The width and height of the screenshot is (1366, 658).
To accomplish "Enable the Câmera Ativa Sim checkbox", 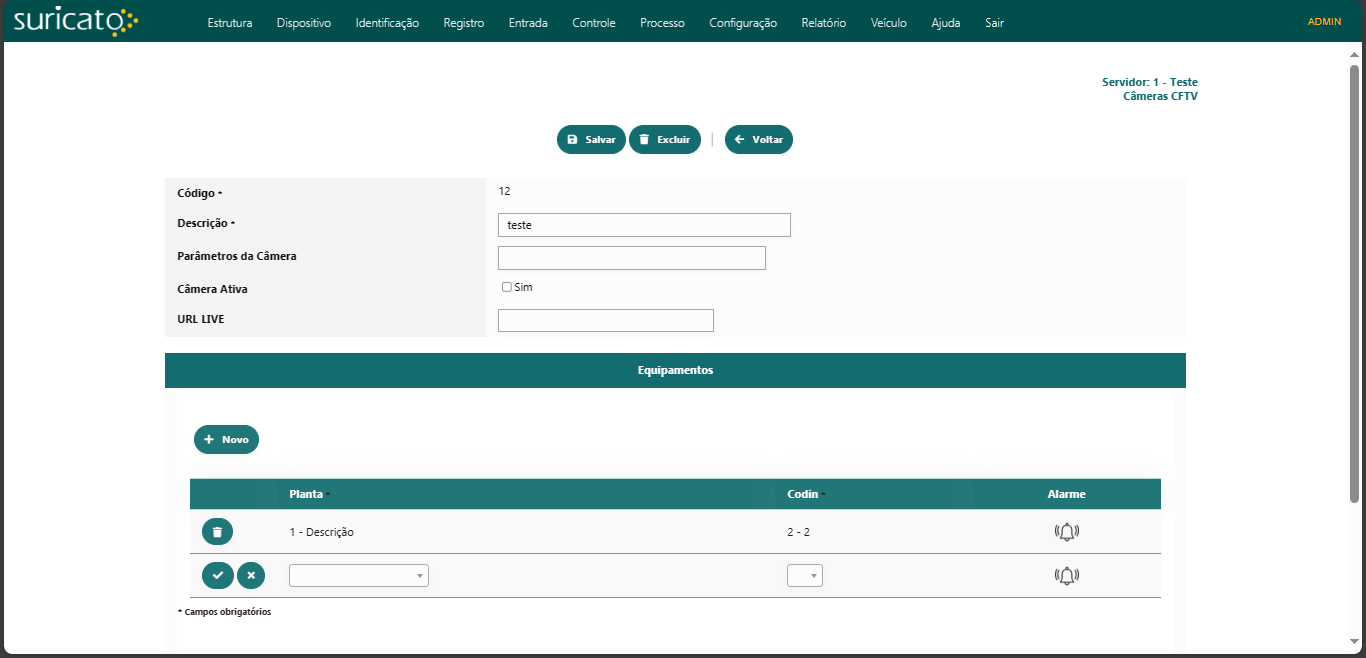I will click(x=507, y=287).
